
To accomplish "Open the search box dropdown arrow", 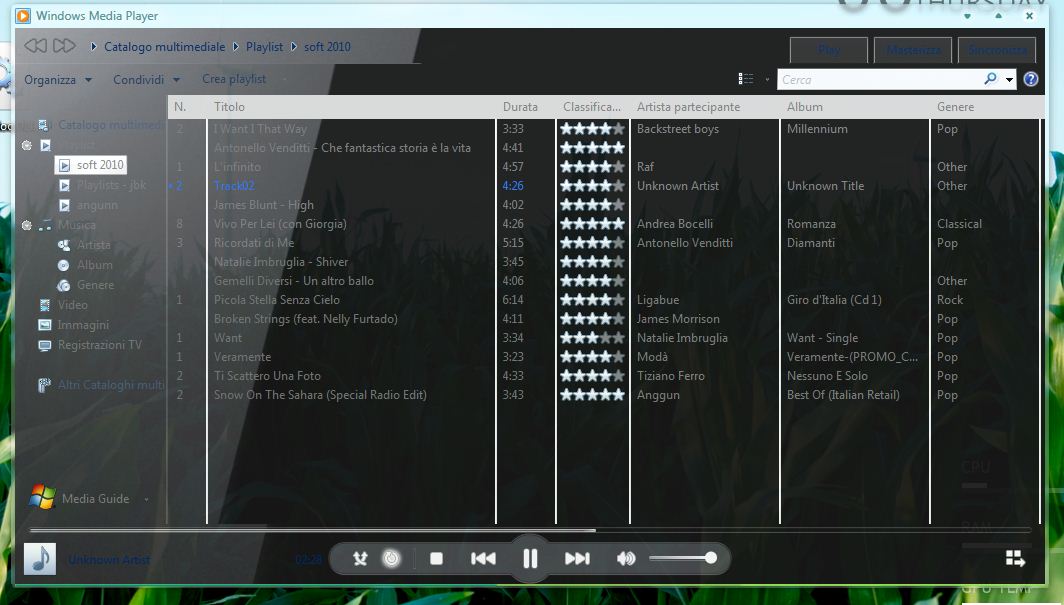I will pos(1010,79).
